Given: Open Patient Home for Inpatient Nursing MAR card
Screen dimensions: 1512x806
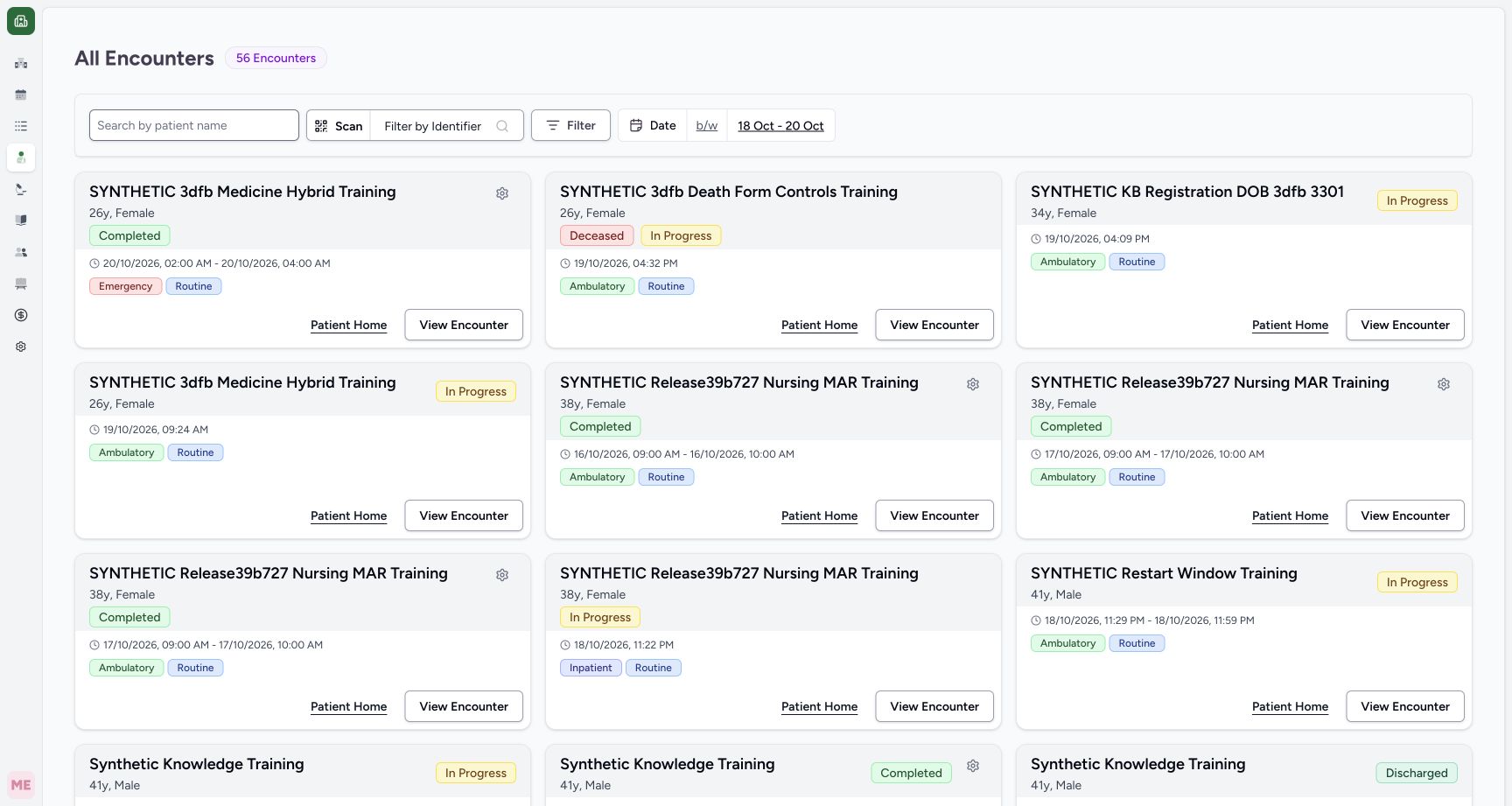Looking at the screenshot, I should pyautogui.click(x=819, y=706).
